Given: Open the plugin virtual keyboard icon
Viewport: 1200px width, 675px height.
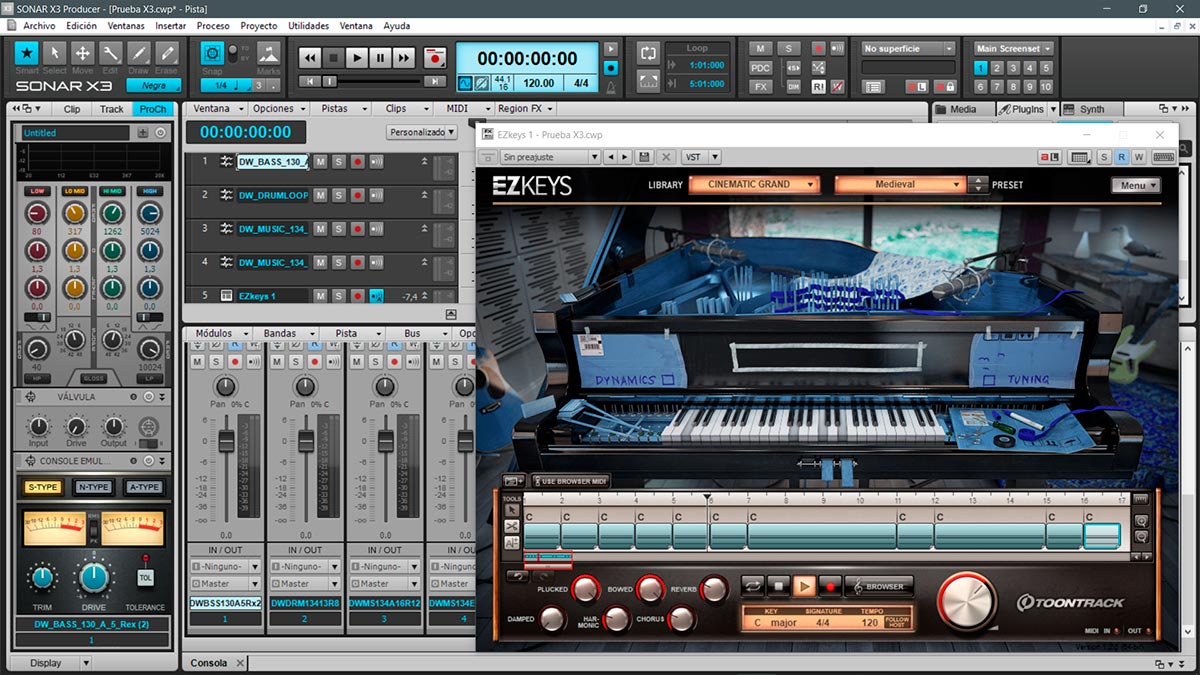Looking at the screenshot, I should pos(1163,157).
